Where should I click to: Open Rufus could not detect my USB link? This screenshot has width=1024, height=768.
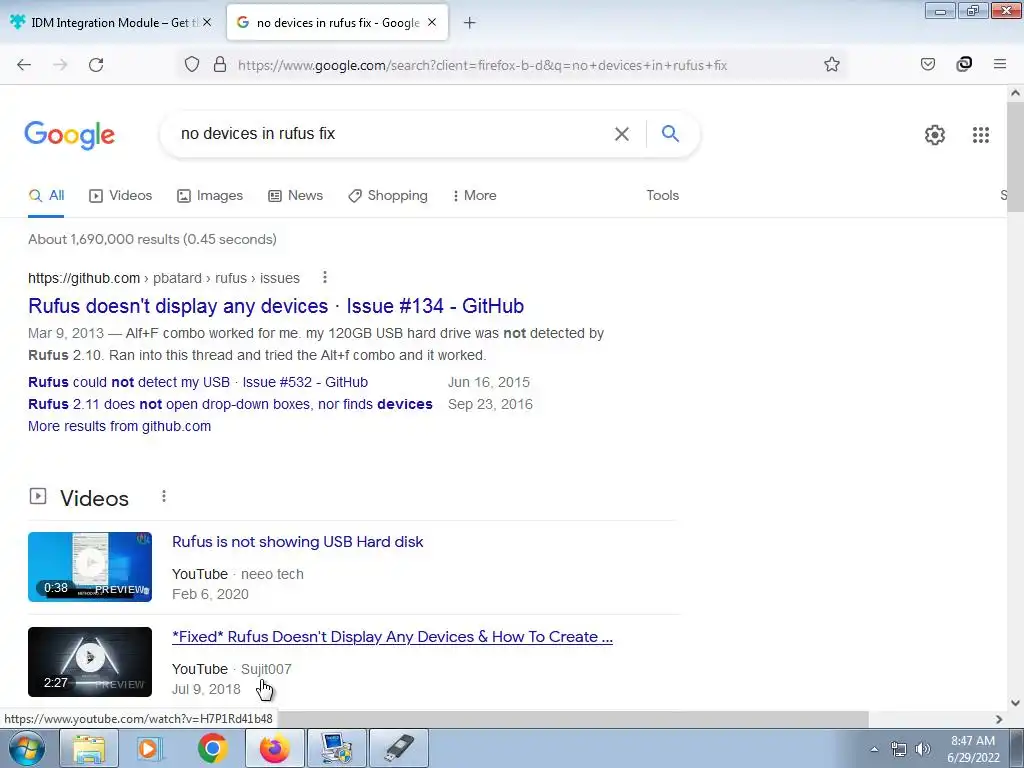(x=198, y=382)
